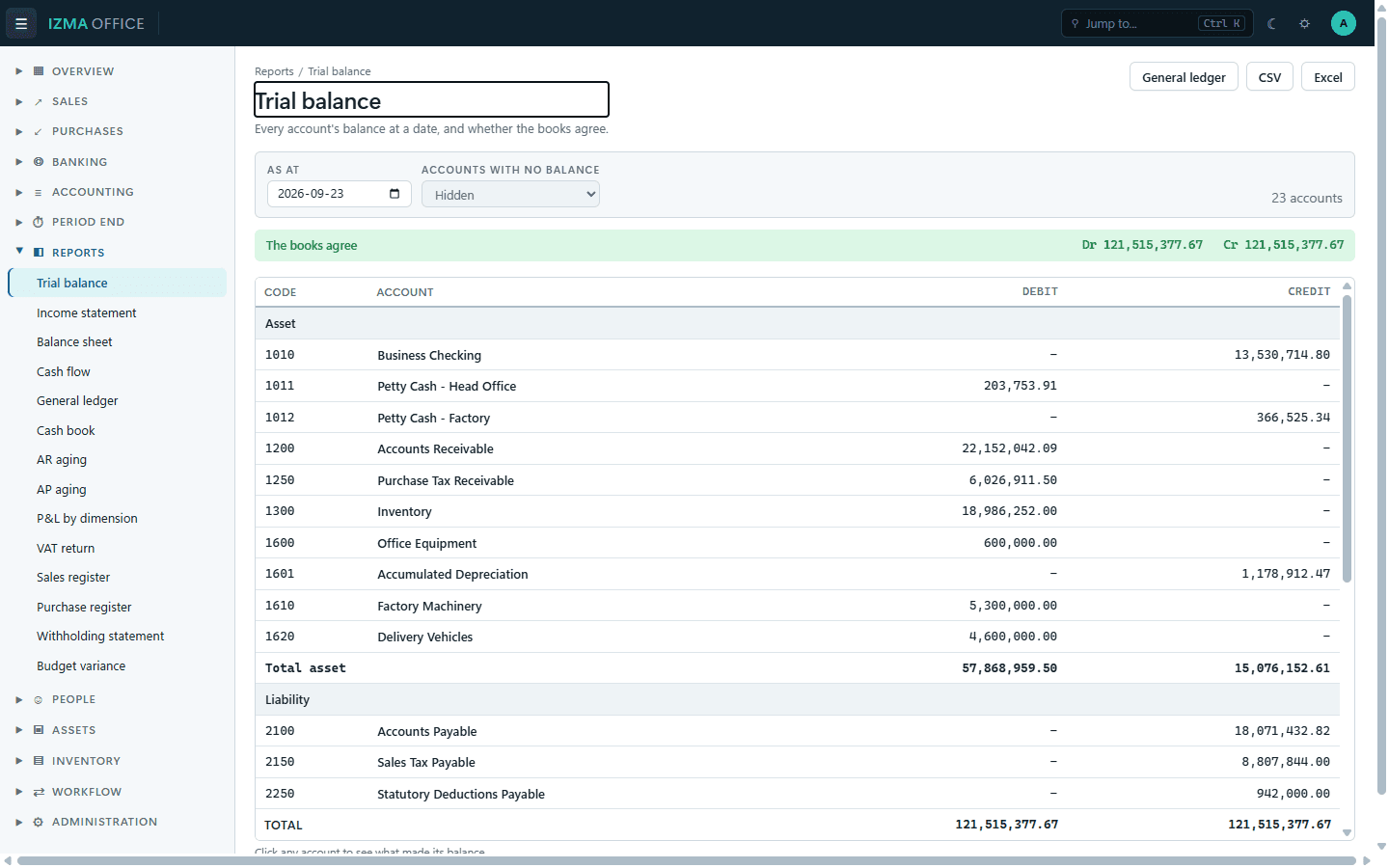Click the As At date field
This screenshot has width=1389, height=868.
point(339,194)
